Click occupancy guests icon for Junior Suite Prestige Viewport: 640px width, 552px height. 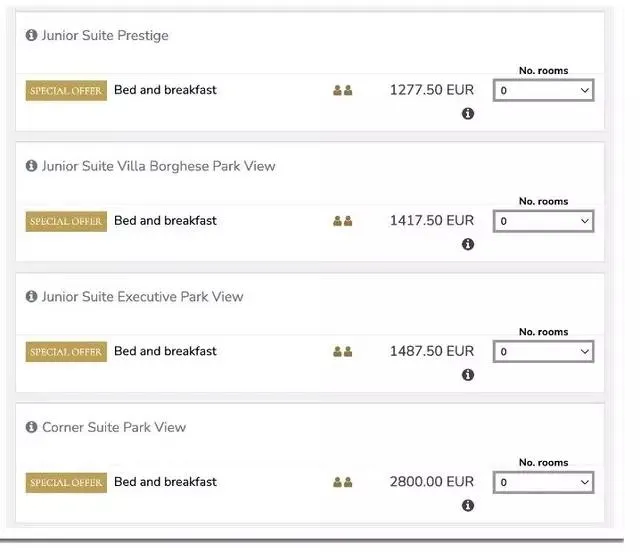coord(342,91)
